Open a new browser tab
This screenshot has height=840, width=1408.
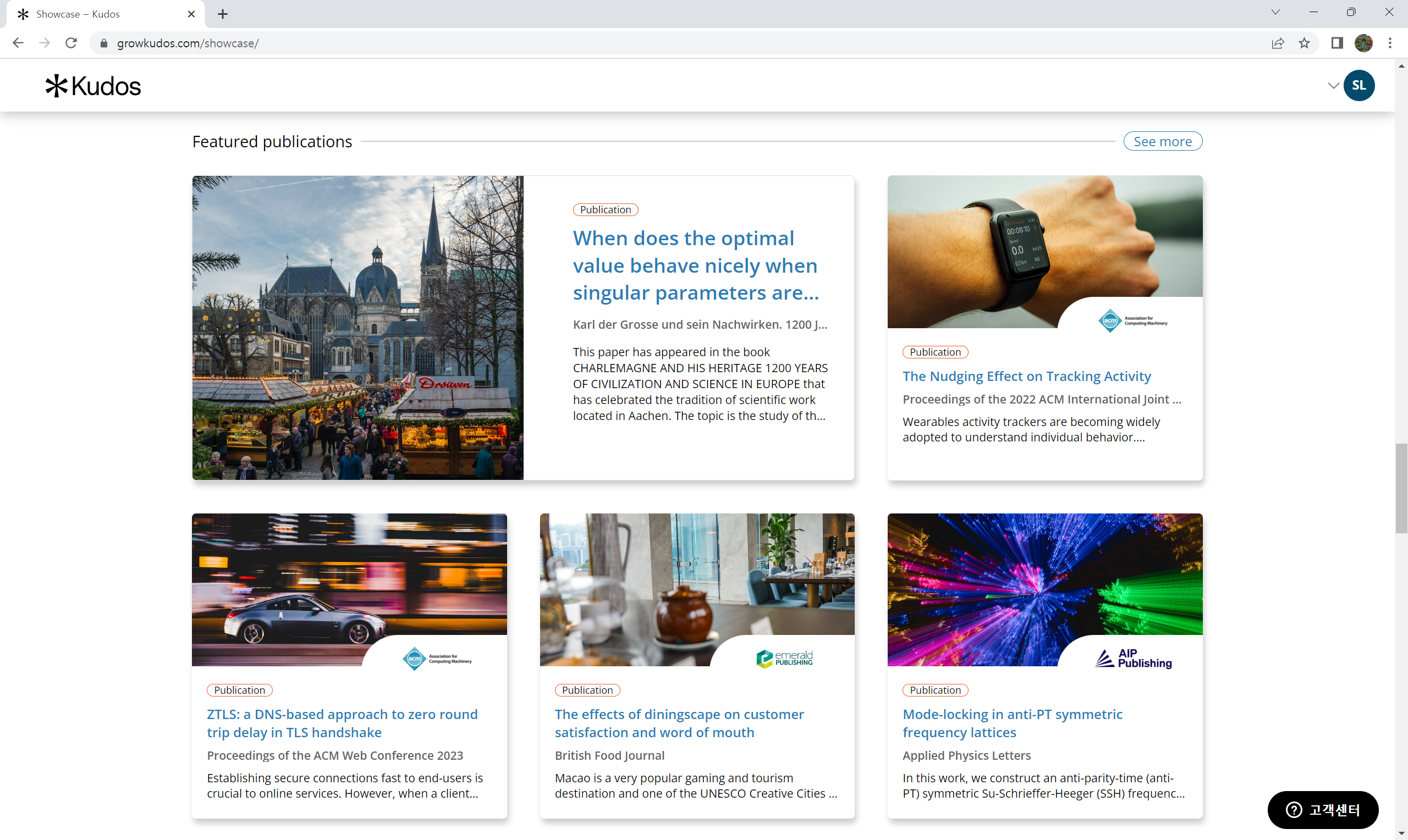223,14
